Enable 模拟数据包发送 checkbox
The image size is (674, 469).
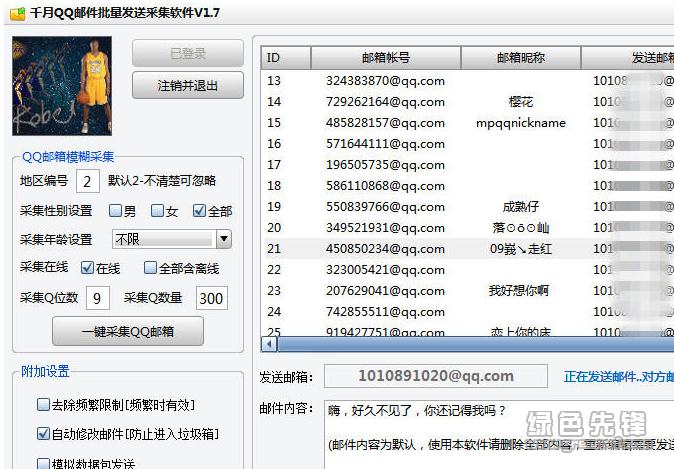tap(43, 463)
